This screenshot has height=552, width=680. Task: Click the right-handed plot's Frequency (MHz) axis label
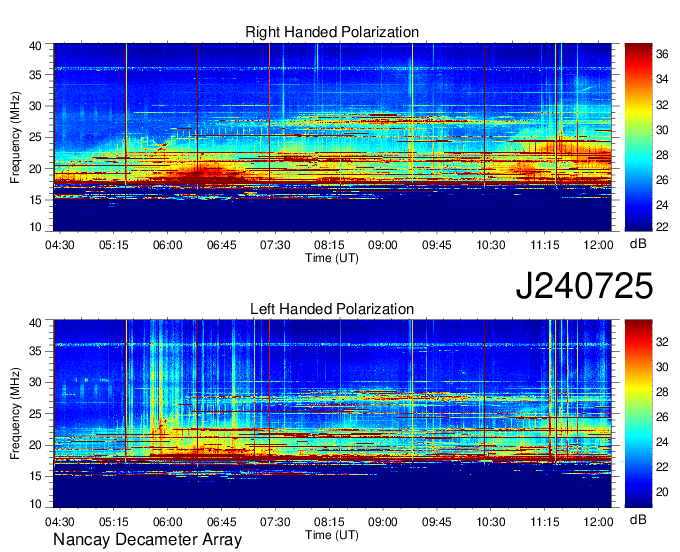coord(15,137)
